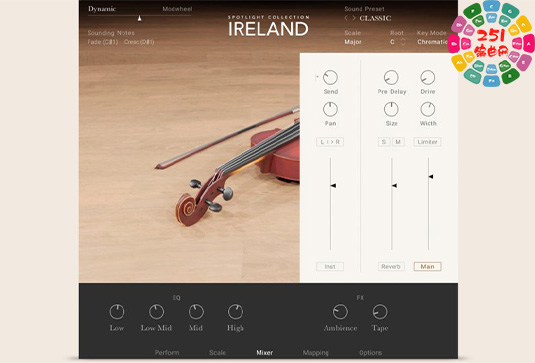535x363 pixels.
Task: Adjust the reverb Size knob
Action: coord(391,109)
